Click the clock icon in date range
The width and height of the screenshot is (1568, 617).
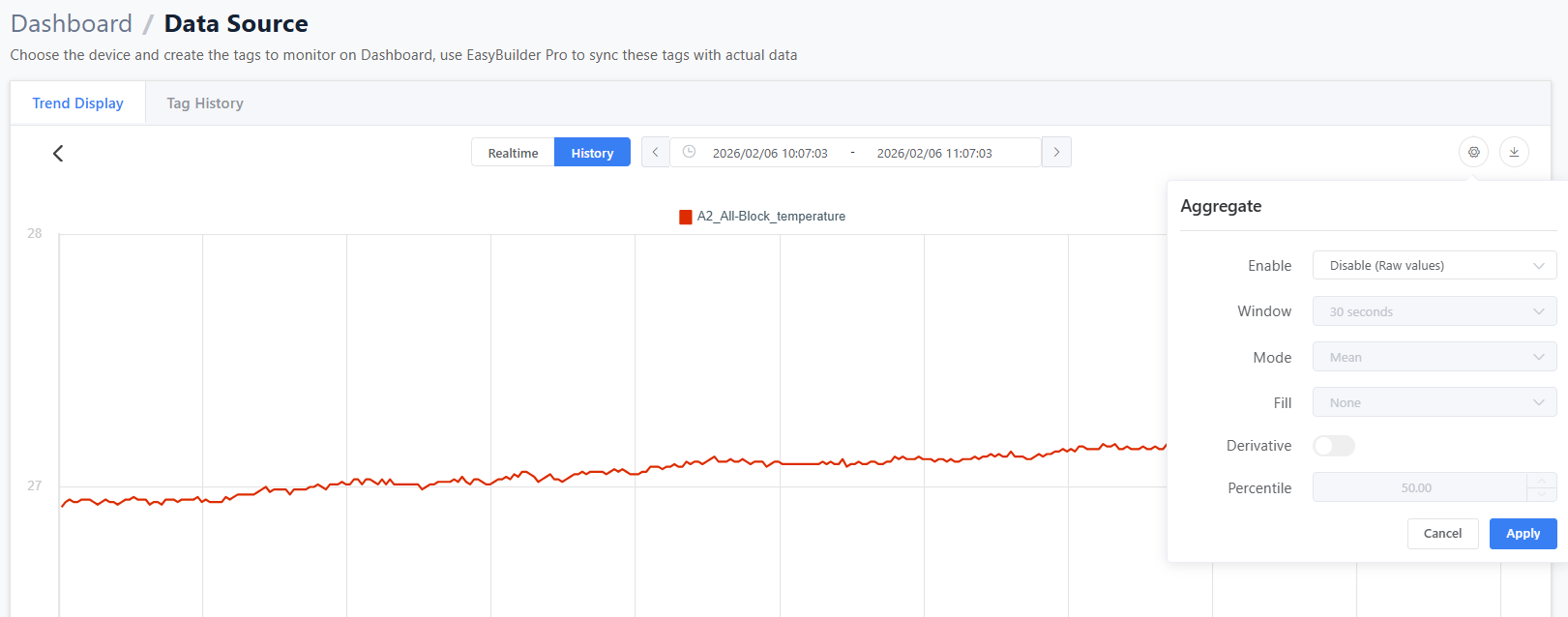[689, 152]
